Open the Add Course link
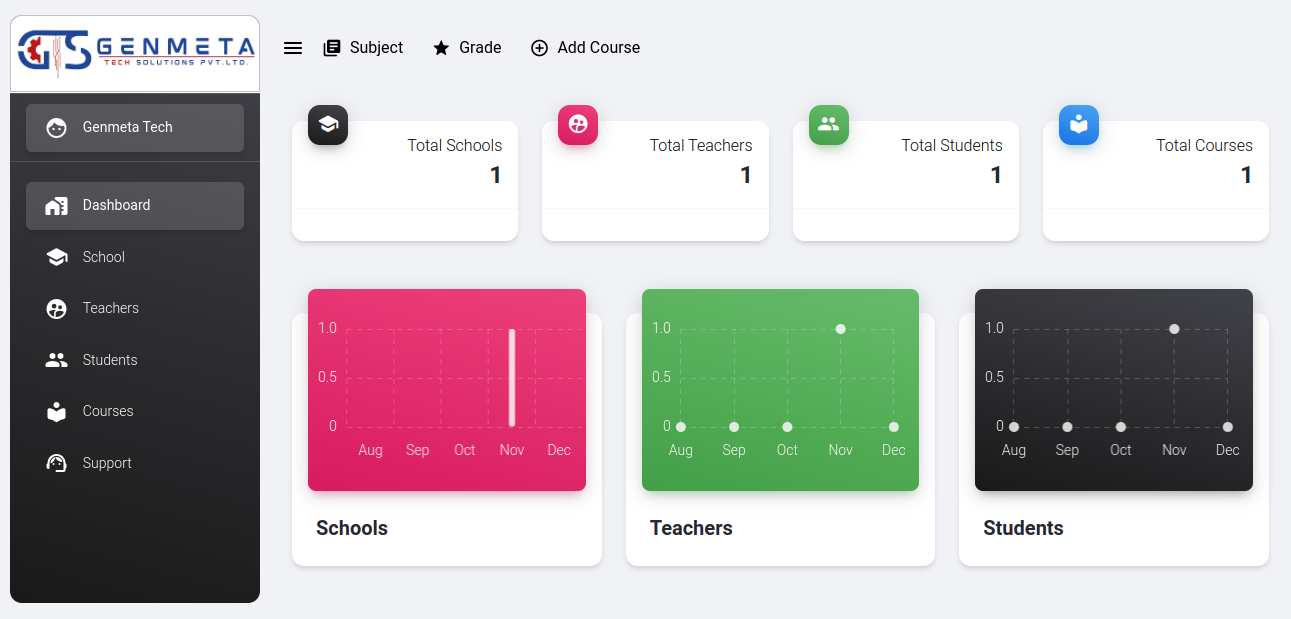1291x619 pixels. pos(598,48)
